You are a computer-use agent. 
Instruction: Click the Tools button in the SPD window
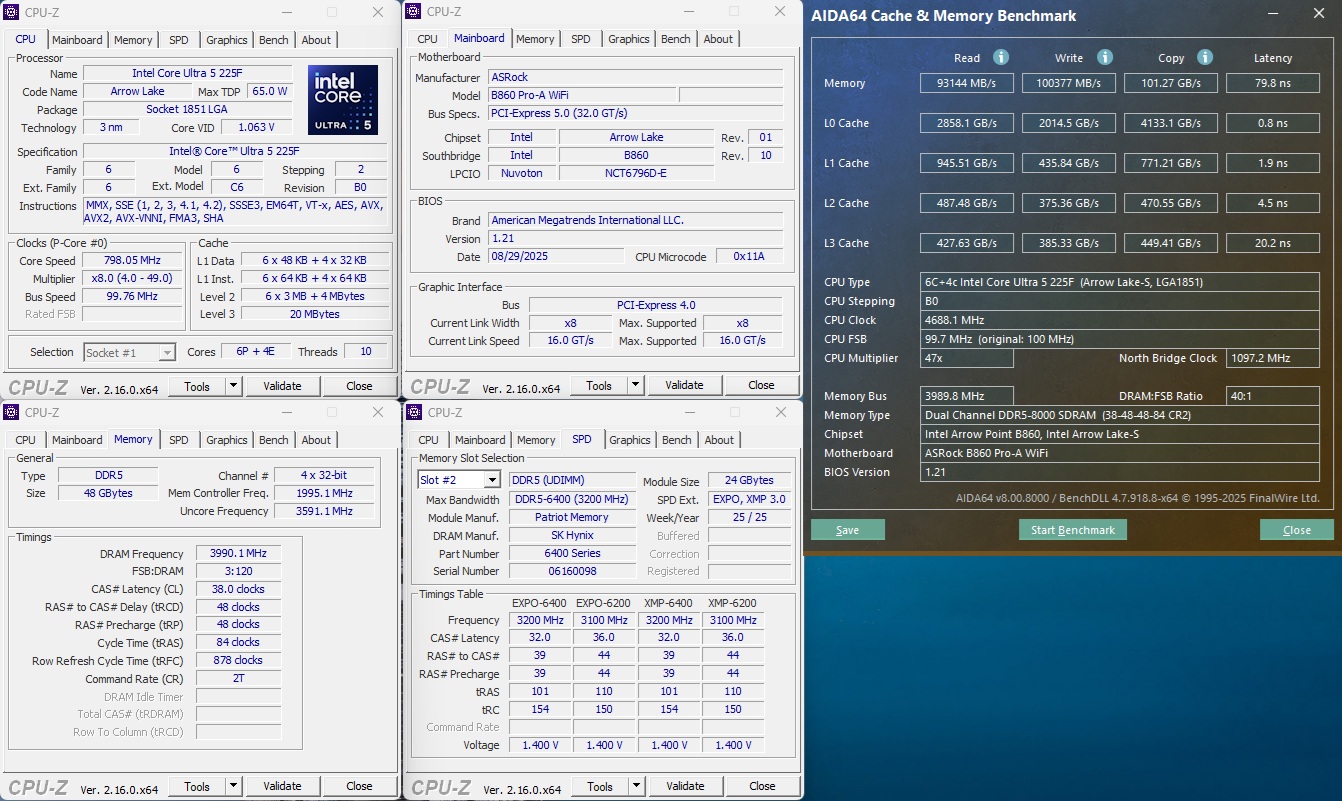pyautogui.click(x=600, y=786)
